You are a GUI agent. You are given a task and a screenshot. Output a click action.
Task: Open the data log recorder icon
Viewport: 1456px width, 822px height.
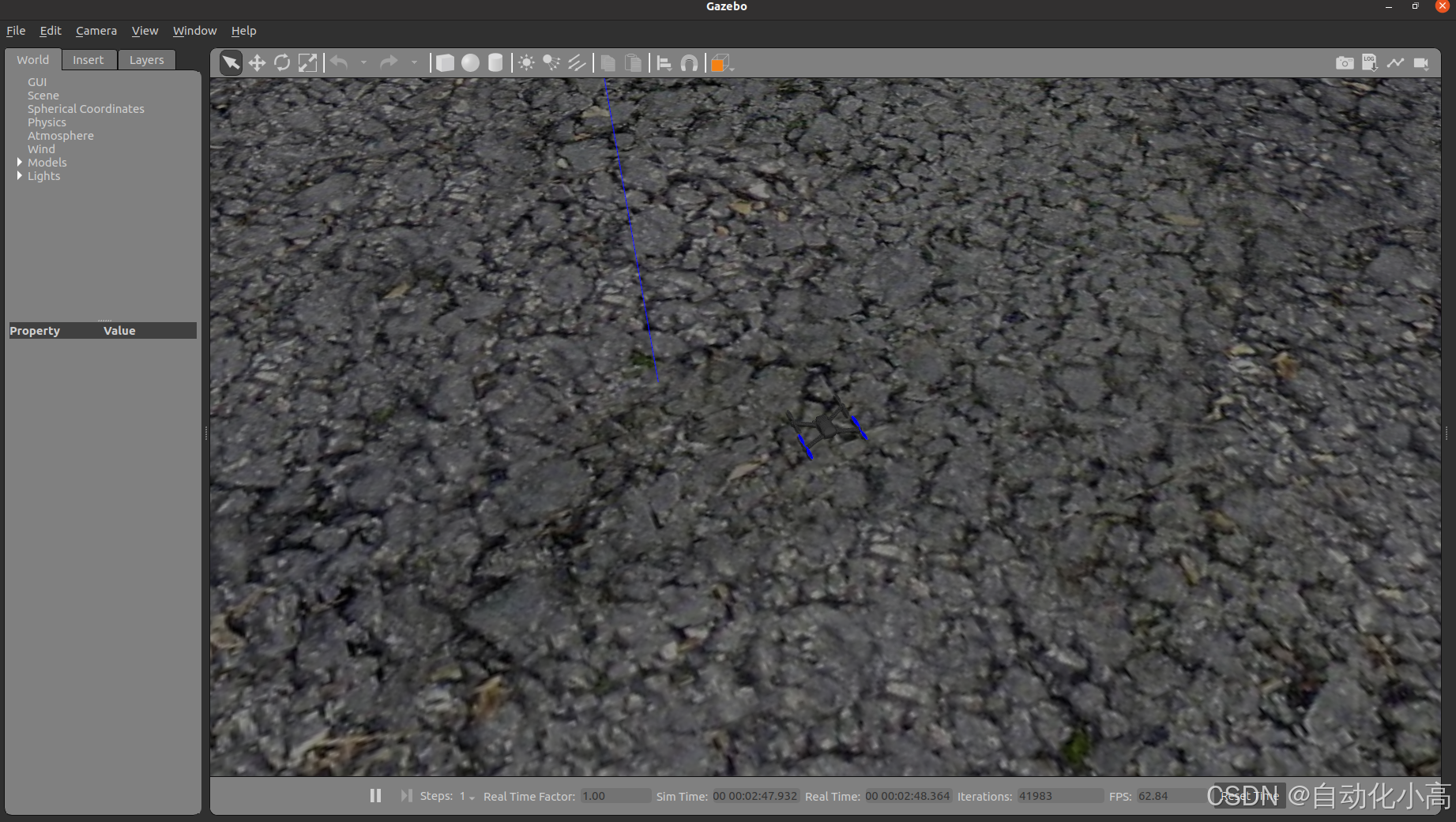(x=1370, y=63)
